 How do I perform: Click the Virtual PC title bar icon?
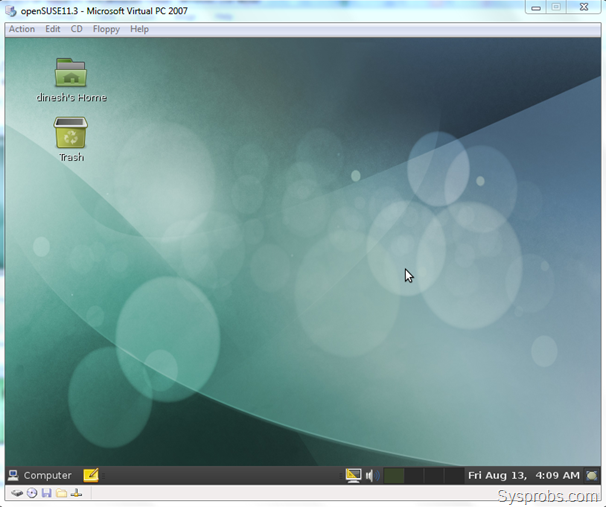[x=11, y=11]
